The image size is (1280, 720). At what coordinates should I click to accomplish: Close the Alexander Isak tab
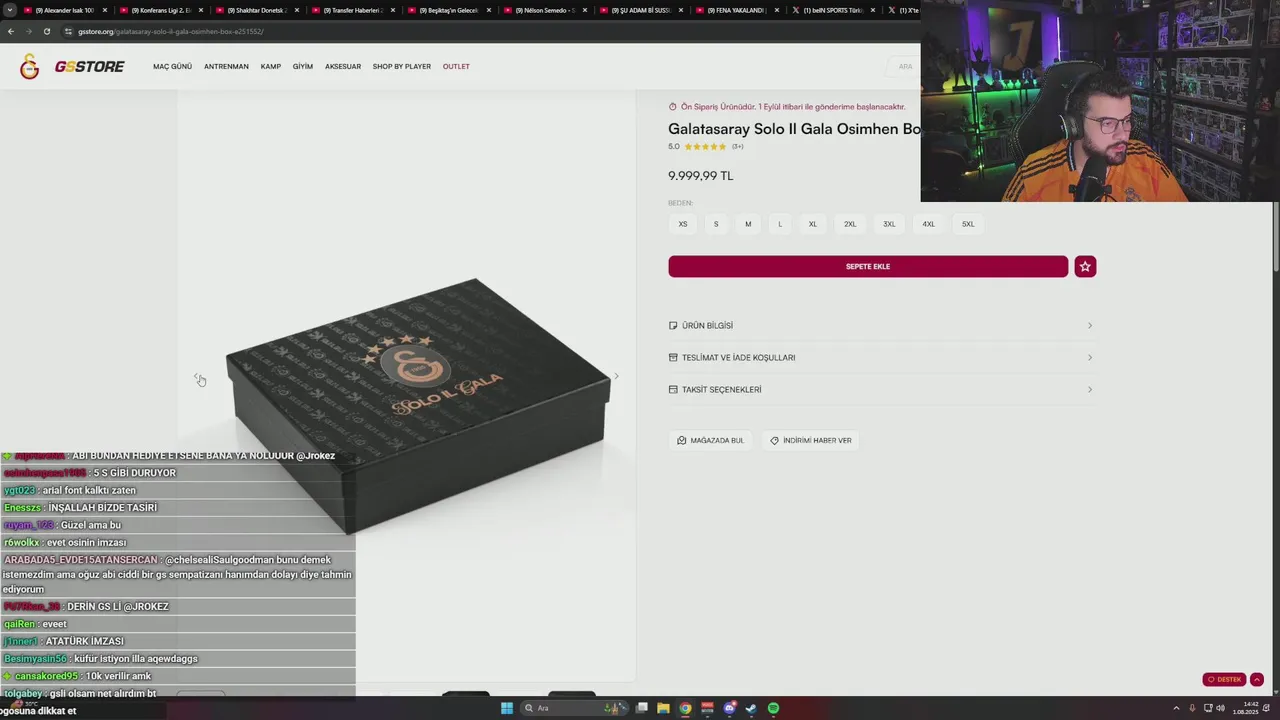(x=104, y=10)
